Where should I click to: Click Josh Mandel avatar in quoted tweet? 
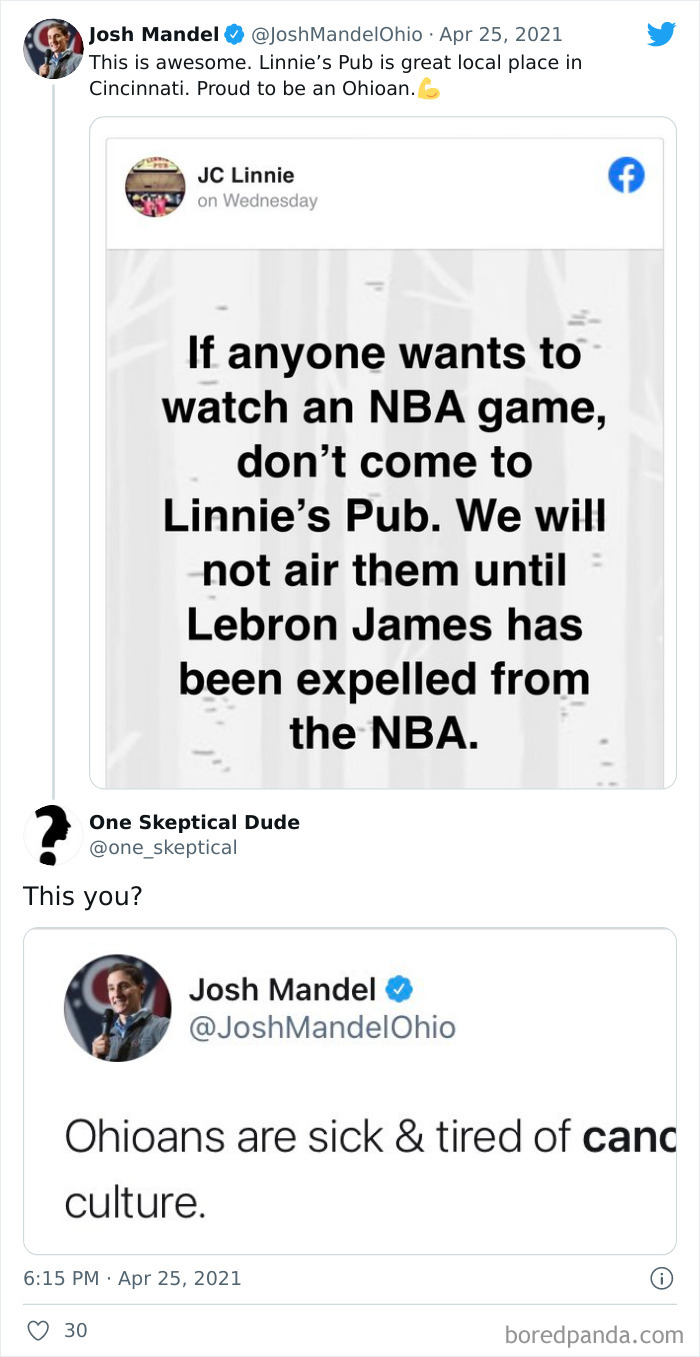tap(118, 1007)
